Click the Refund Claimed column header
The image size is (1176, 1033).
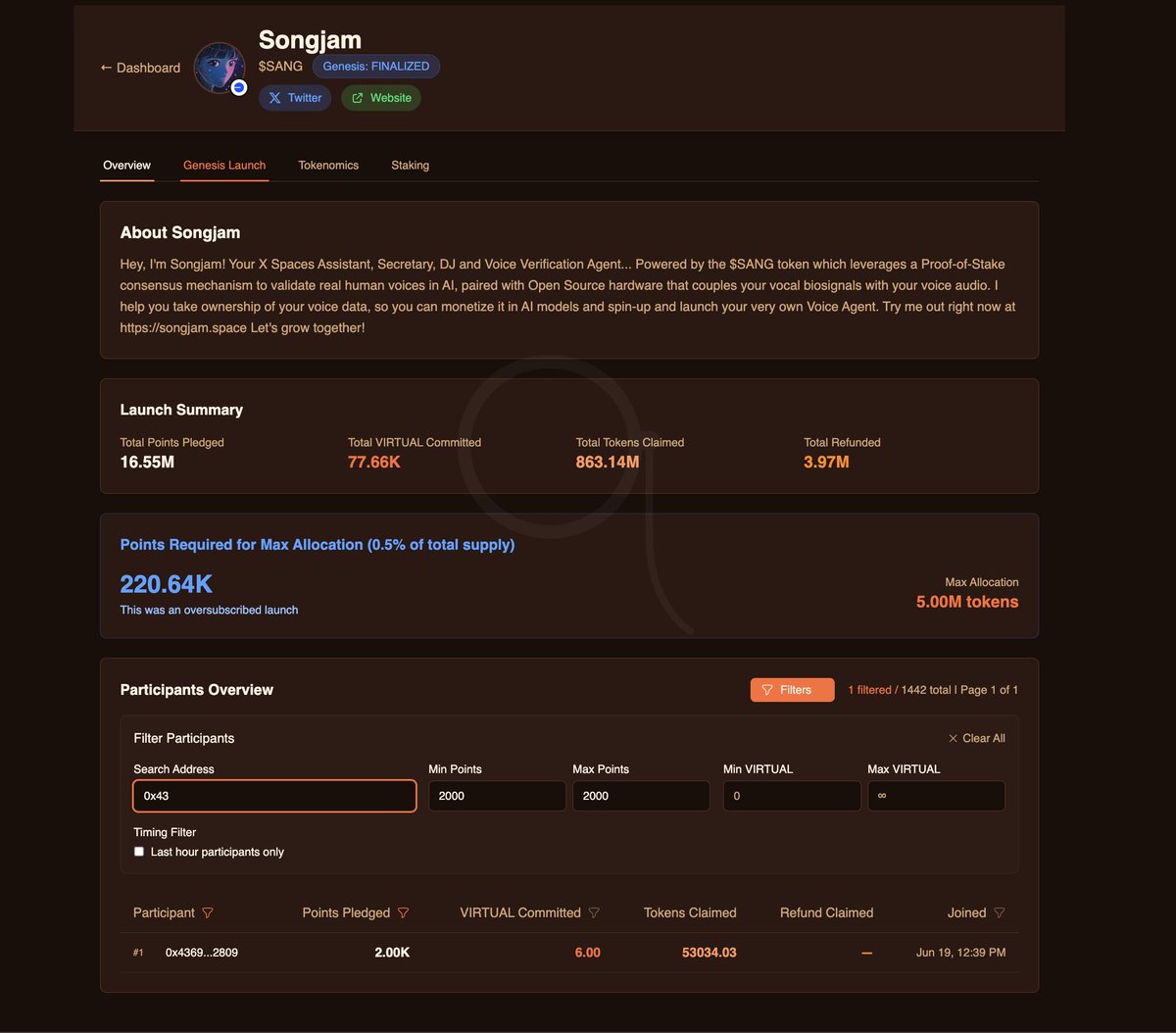click(x=826, y=912)
